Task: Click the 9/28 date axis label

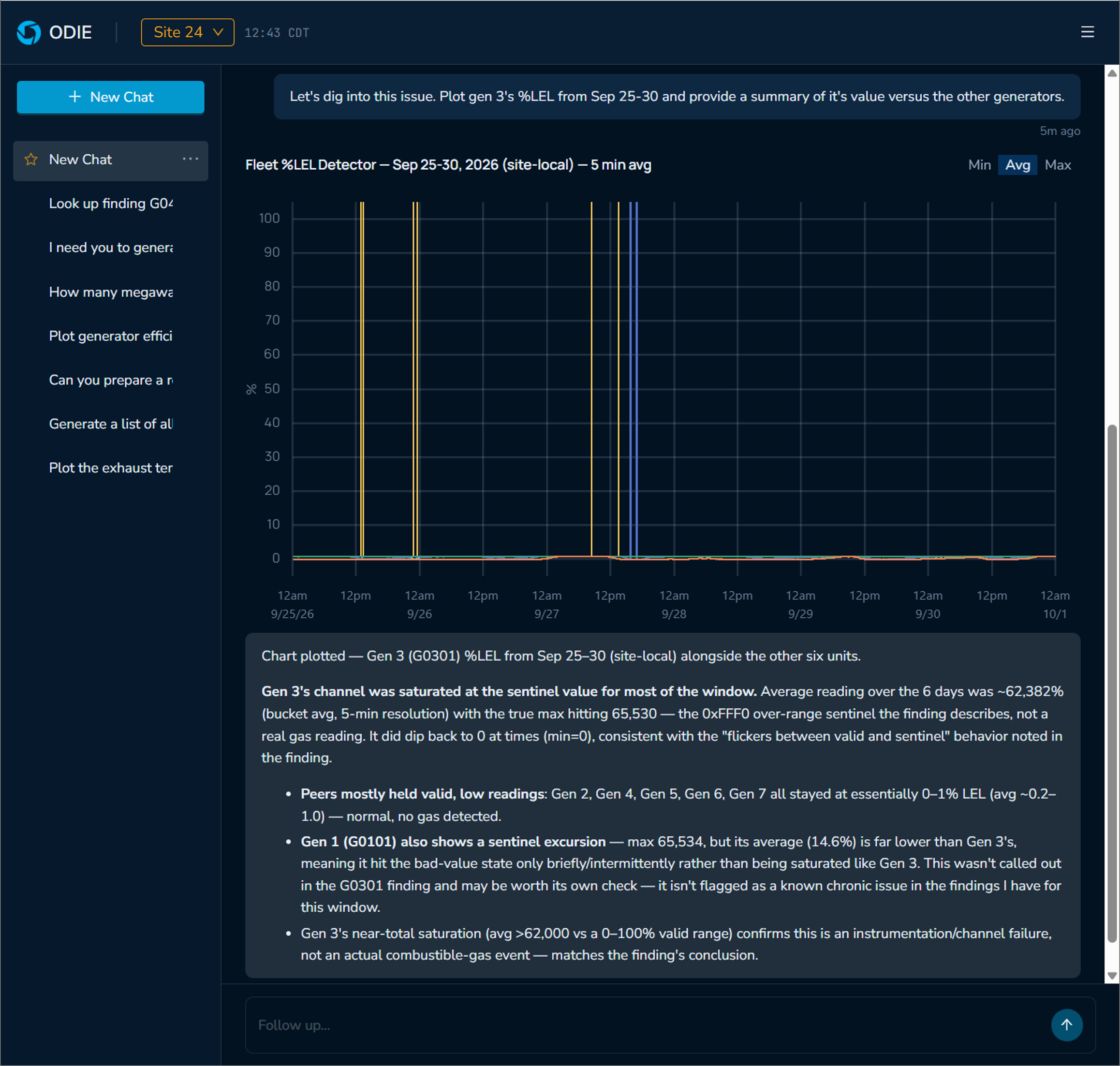Action: (x=674, y=613)
